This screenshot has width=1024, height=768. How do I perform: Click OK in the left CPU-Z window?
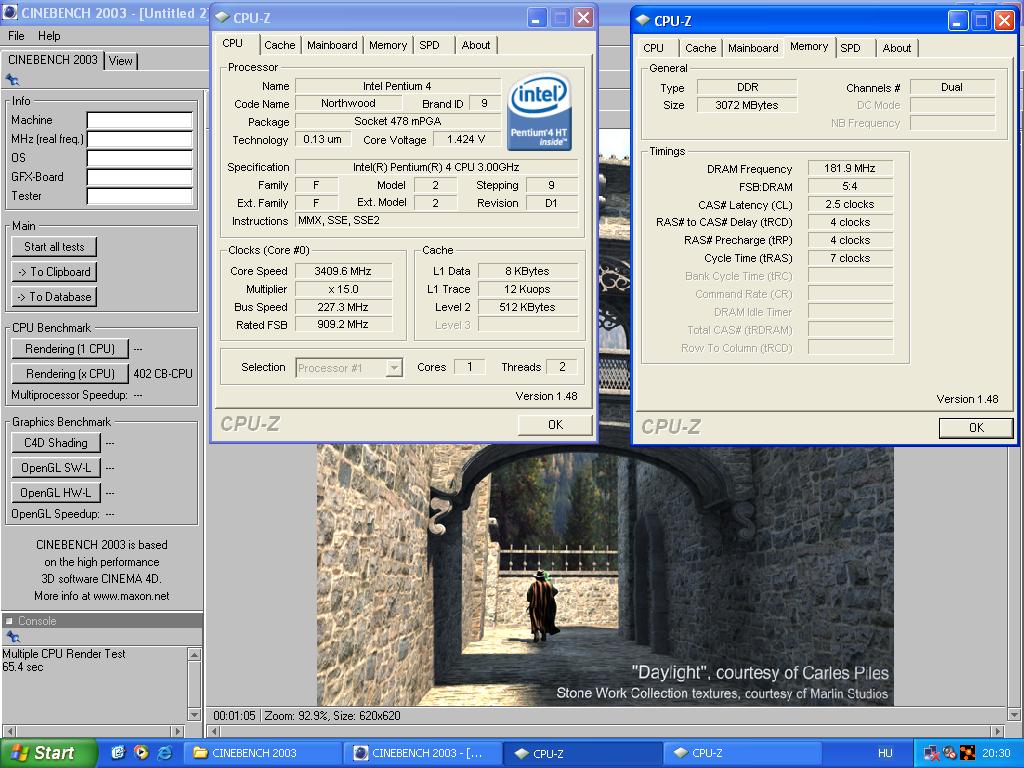point(555,424)
